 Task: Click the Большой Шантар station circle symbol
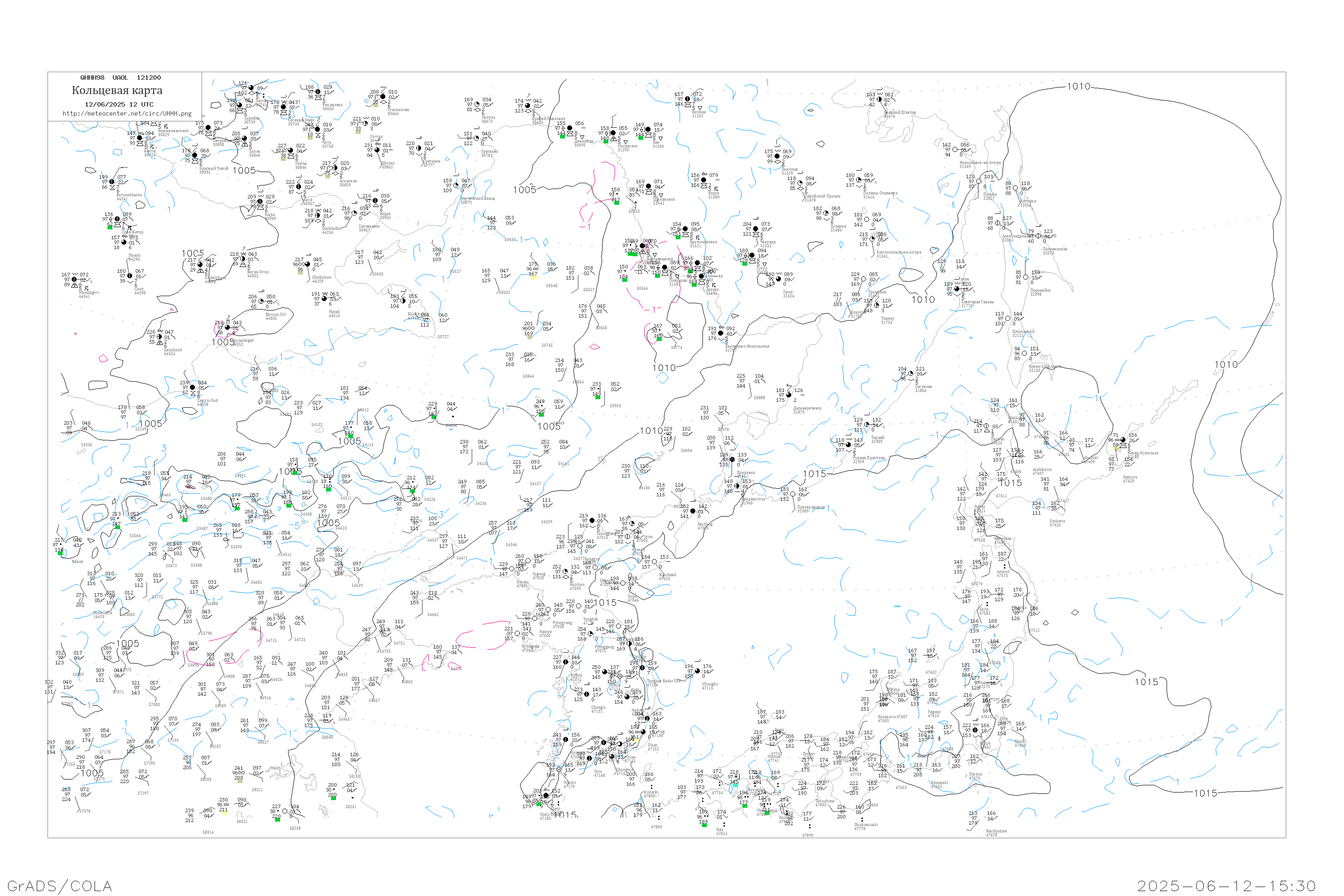coord(879,99)
